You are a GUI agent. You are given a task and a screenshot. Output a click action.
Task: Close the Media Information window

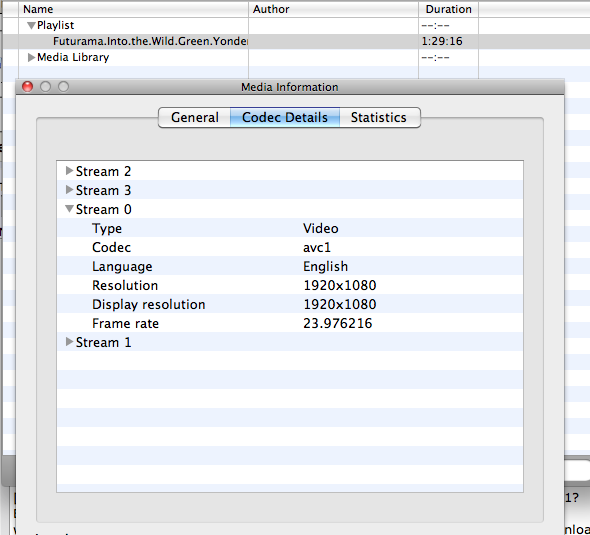click(27, 87)
